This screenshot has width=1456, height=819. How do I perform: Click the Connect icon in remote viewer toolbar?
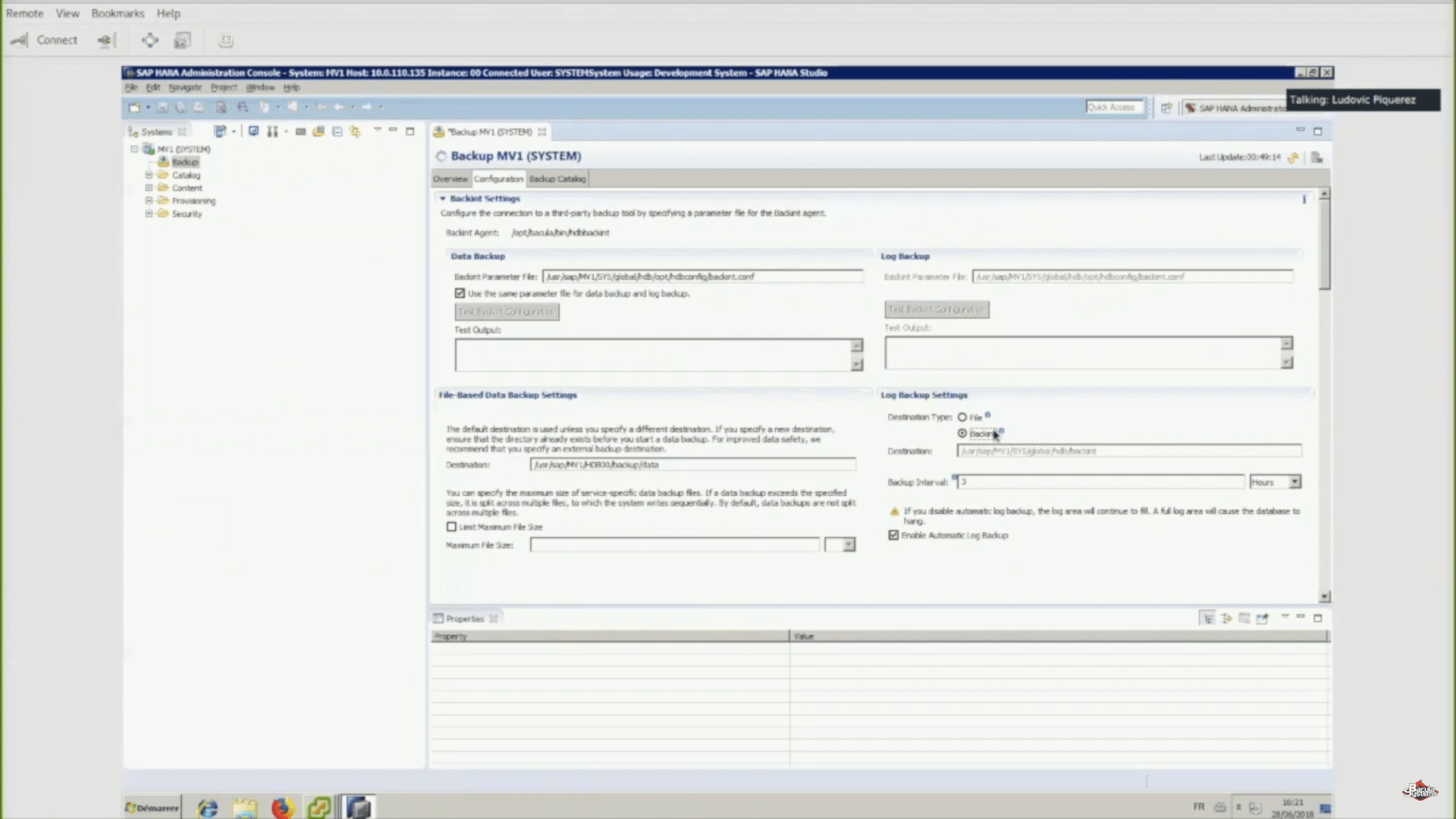click(20, 40)
